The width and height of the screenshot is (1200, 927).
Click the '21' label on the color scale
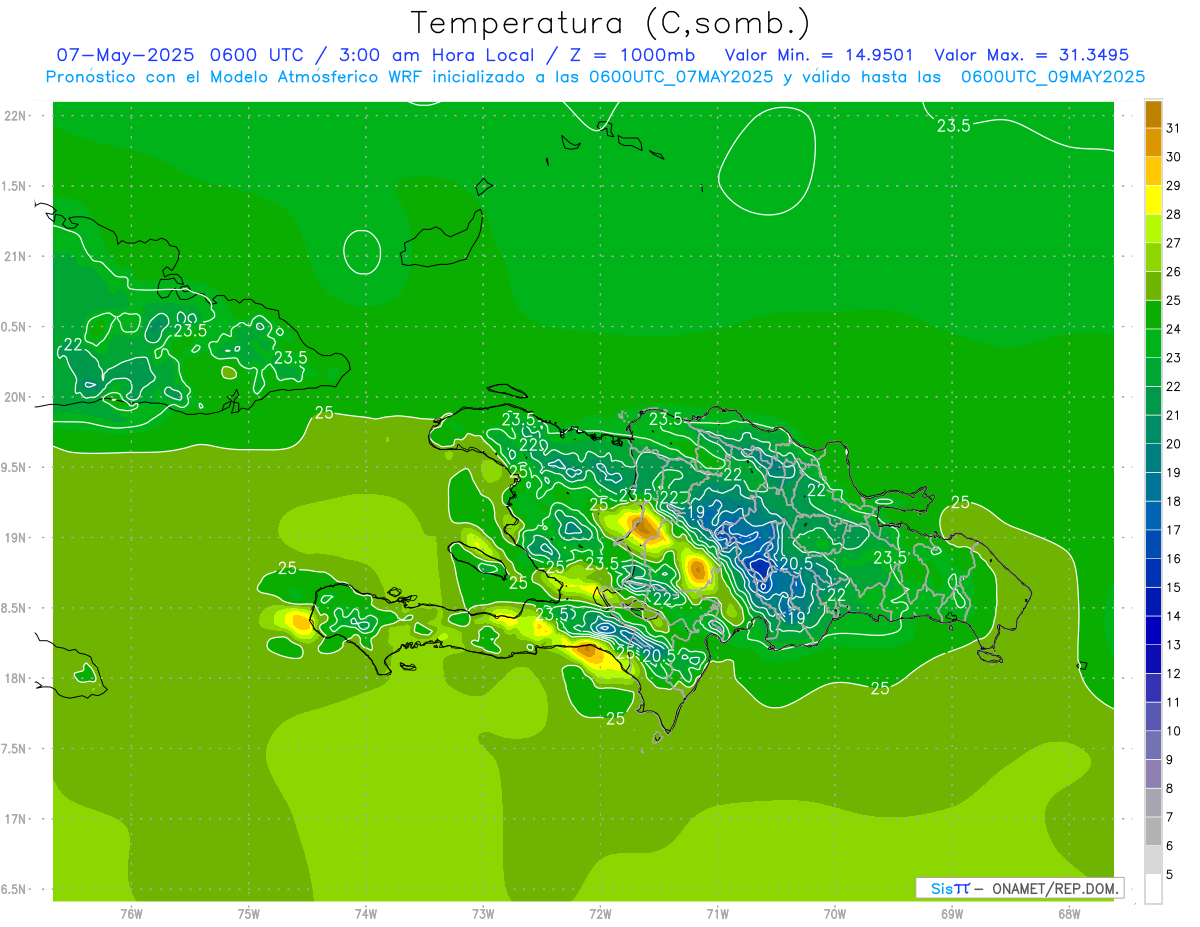pos(1173,415)
